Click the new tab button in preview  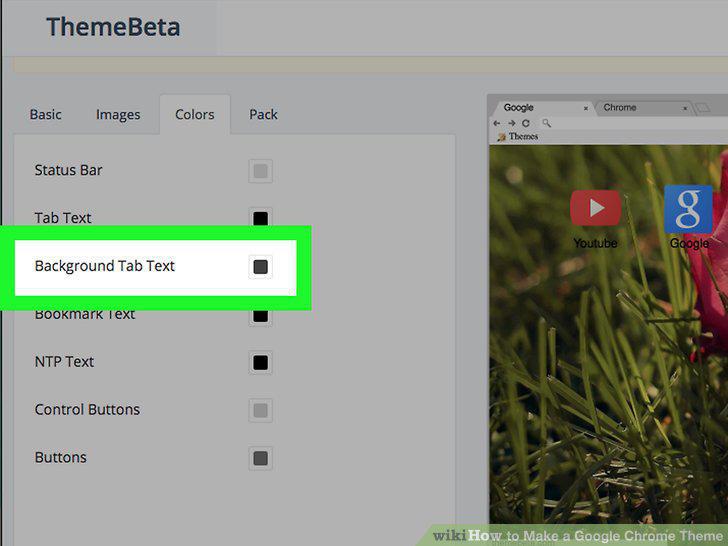coord(703,108)
